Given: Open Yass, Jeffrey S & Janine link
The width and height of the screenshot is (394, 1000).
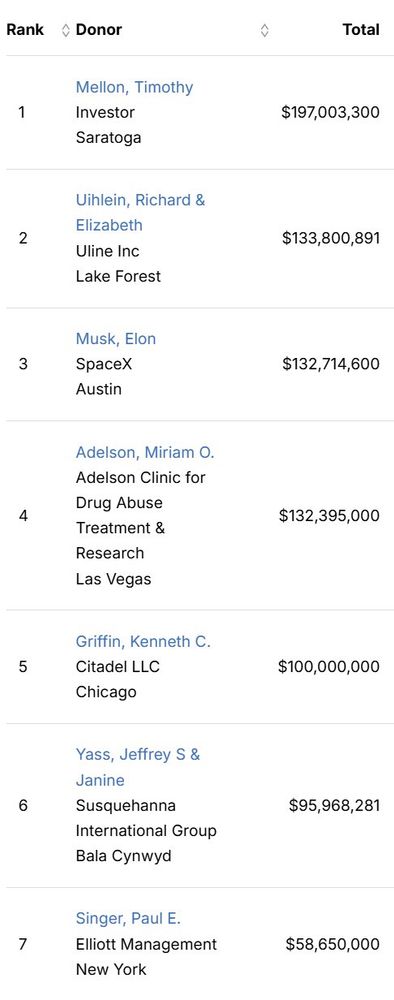Looking at the screenshot, I should point(138,767).
